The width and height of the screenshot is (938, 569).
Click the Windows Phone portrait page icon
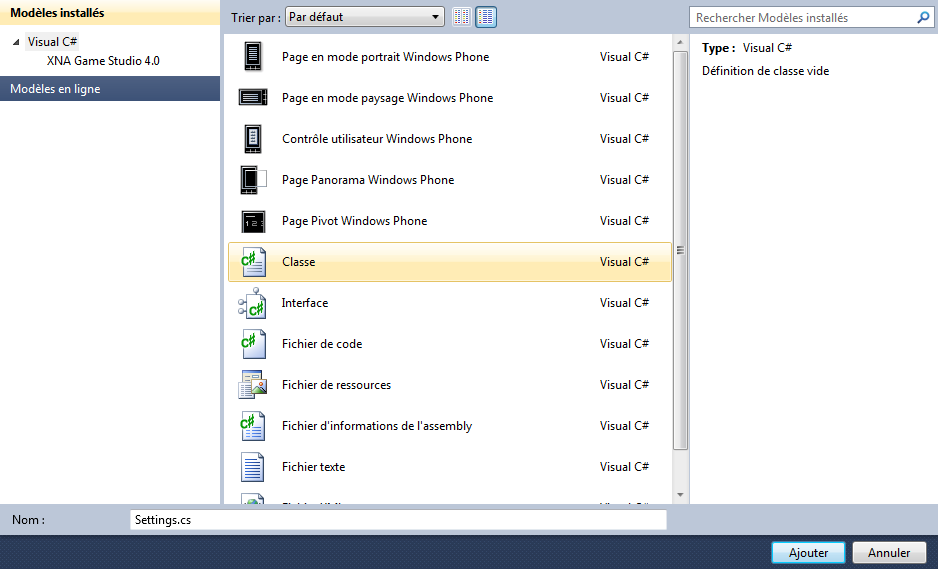coord(253,57)
